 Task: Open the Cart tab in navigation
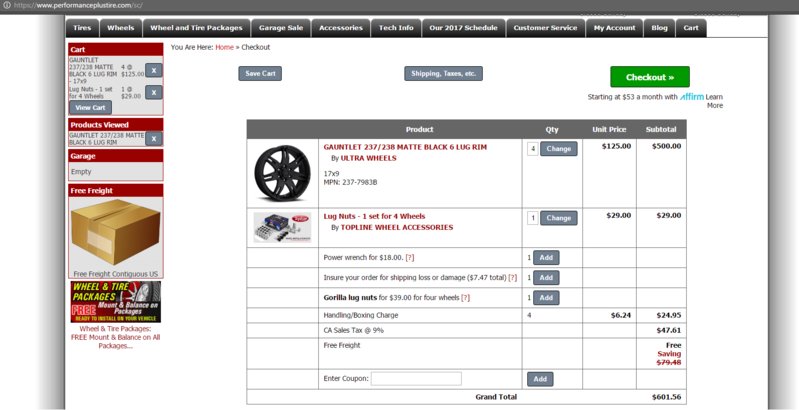(x=691, y=28)
